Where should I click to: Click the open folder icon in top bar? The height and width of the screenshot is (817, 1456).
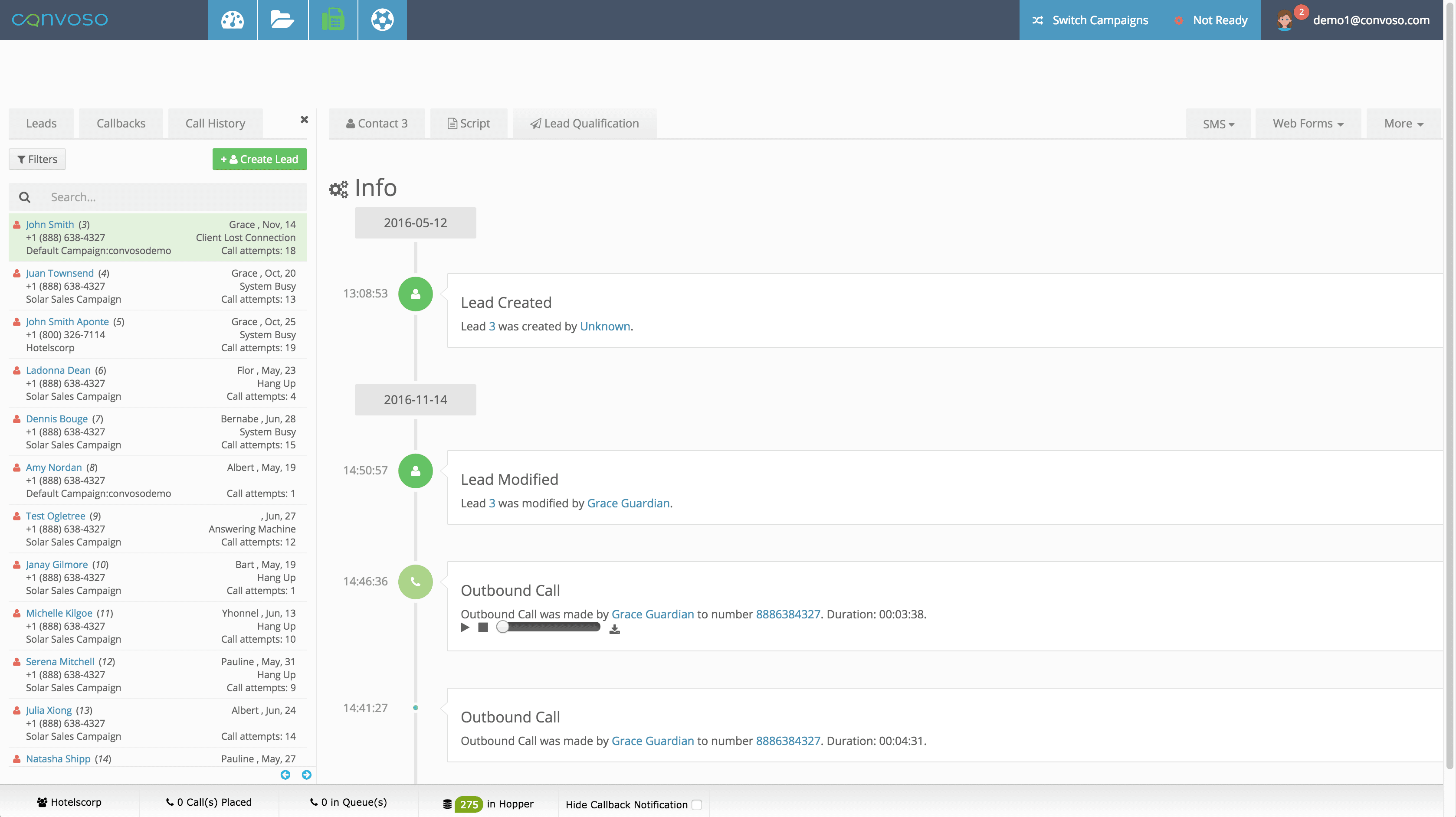click(282, 20)
